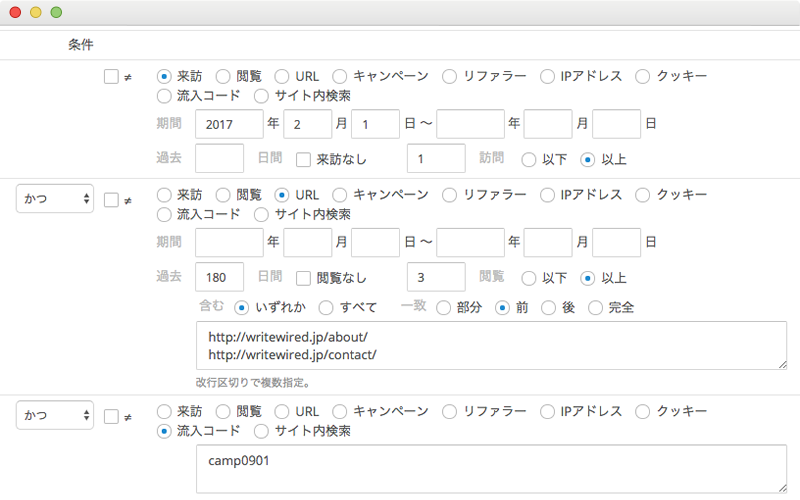This screenshot has width=800, height=500.
Task: Grab the resize handle of URL textarea
Action: tap(782, 364)
